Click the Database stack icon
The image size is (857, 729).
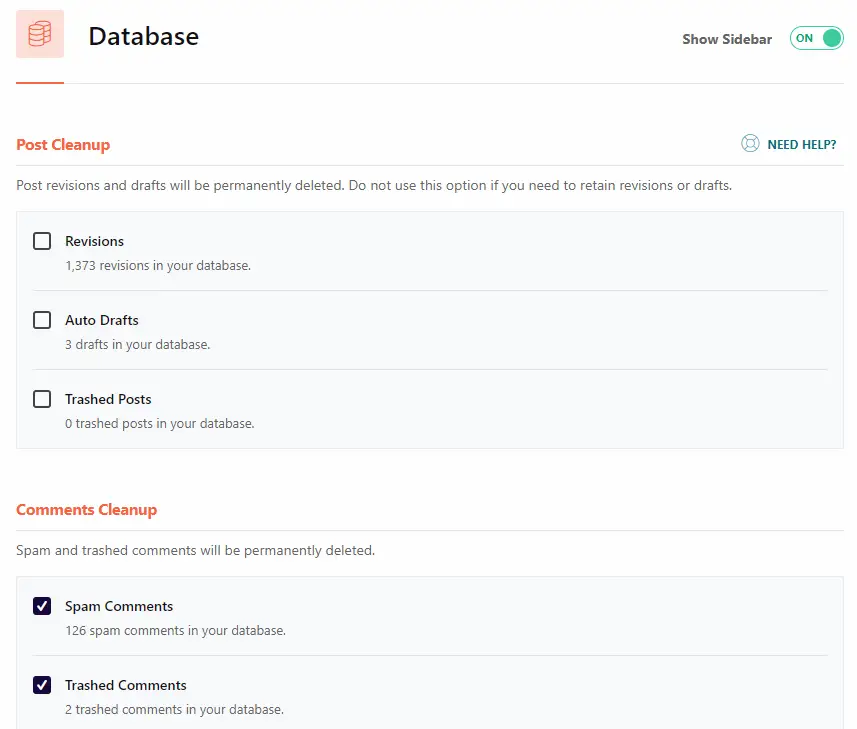click(40, 34)
